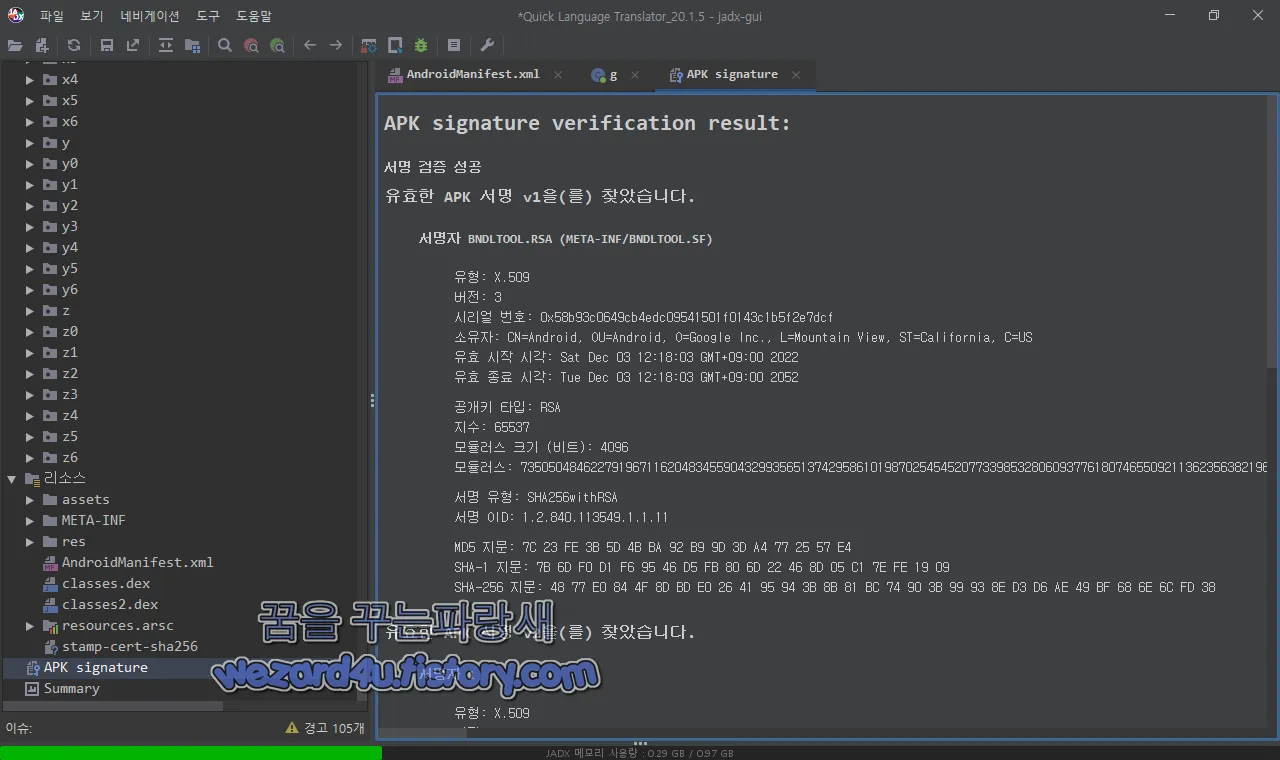Toggle the Deobfuscation toolbar icon

[369, 45]
